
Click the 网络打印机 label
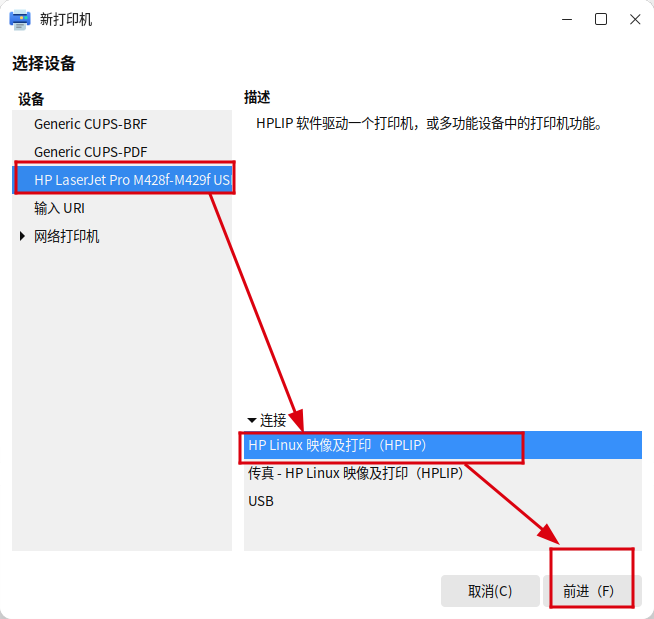67,237
